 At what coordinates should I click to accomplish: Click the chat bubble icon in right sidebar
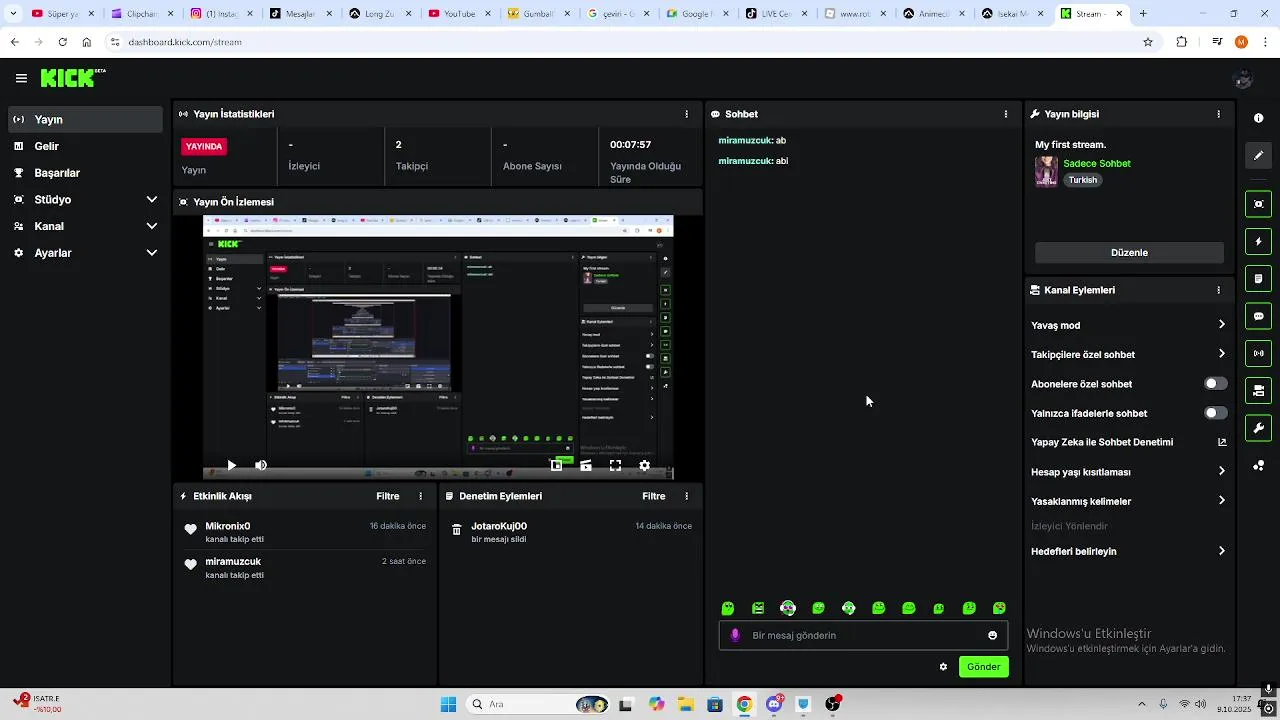pos(1258,316)
